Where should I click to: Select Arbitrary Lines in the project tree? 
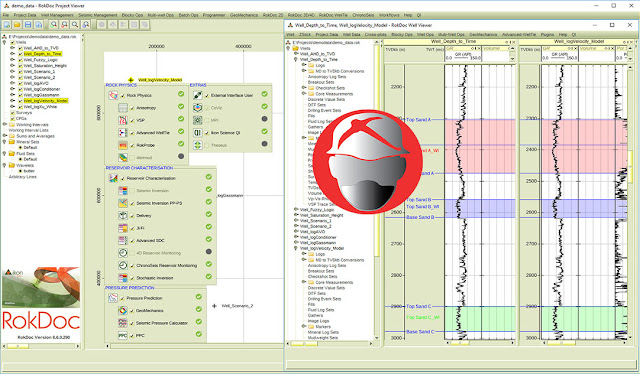(22, 177)
